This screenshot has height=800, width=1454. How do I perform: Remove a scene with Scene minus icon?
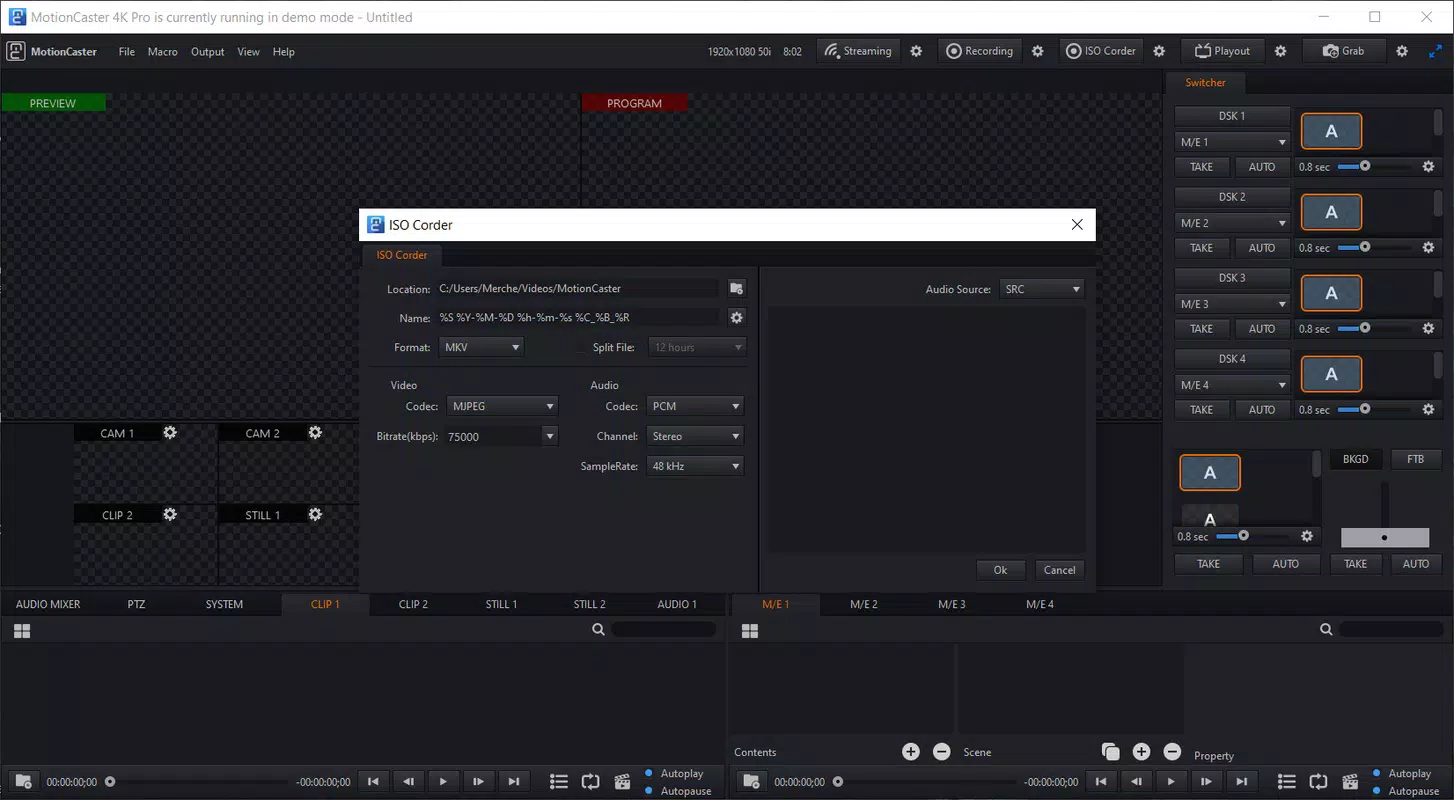click(1172, 752)
